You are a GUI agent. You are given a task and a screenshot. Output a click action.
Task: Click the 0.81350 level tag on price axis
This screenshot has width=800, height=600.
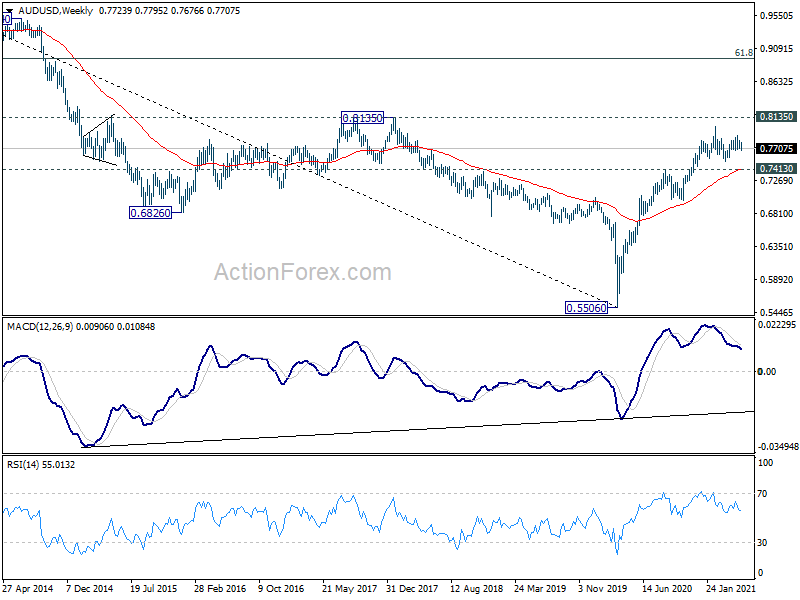coord(777,117)
